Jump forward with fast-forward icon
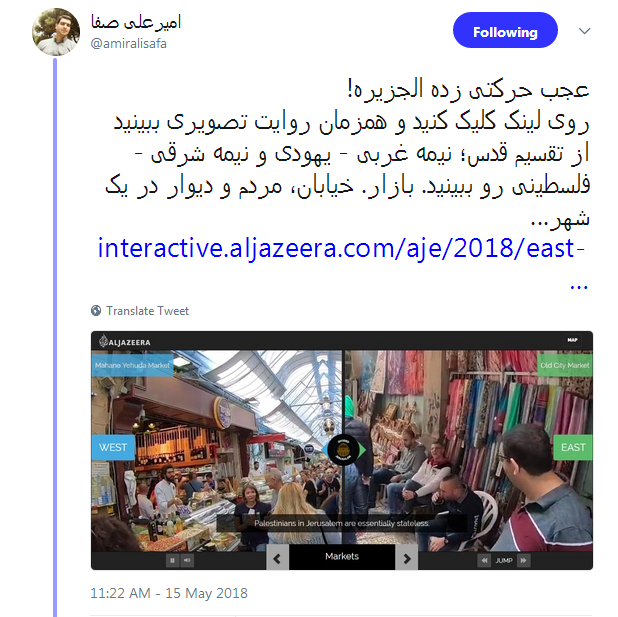 tap(523, 560)
